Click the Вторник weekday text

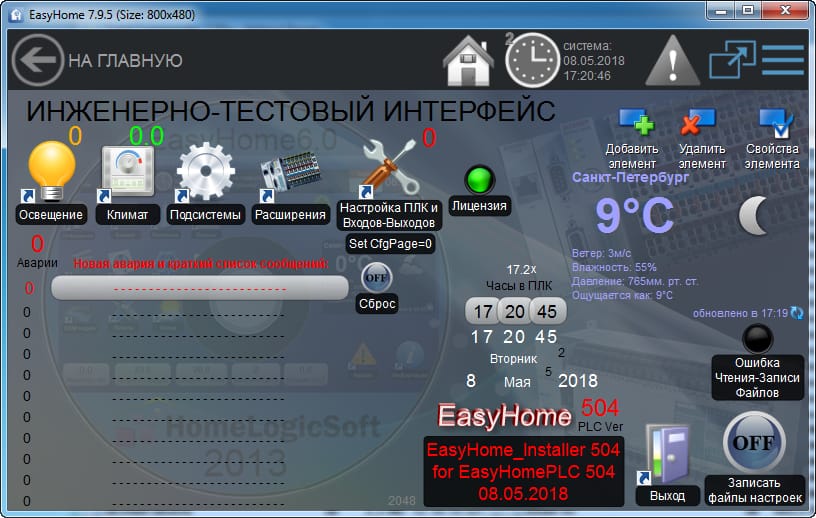tap(514, 359)
